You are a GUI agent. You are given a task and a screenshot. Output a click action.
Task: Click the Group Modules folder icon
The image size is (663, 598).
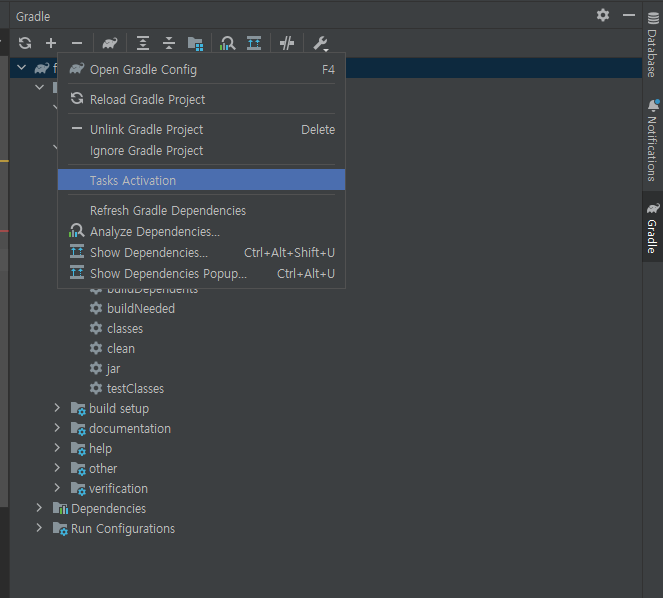pos(195,43)
